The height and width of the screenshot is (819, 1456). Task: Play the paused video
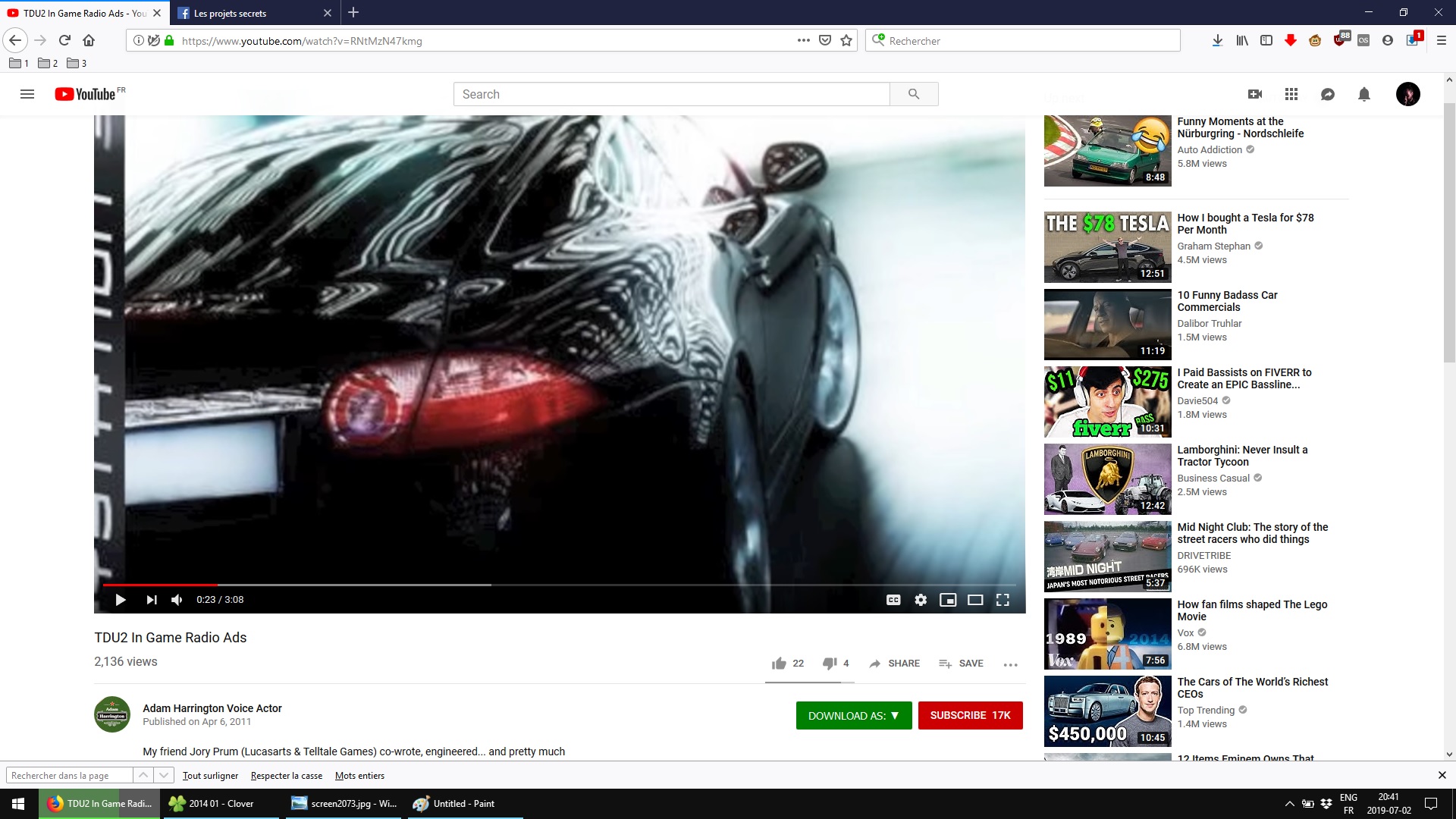[121, 600]
